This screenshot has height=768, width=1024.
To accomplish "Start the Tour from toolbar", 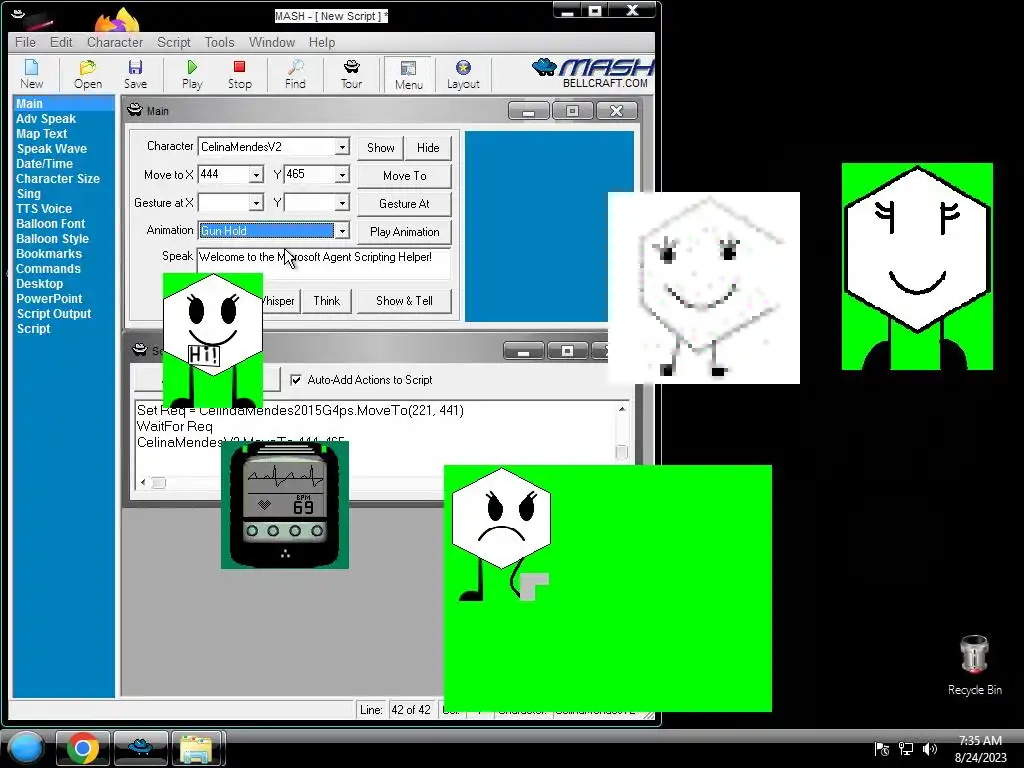I will pos(351,74).
